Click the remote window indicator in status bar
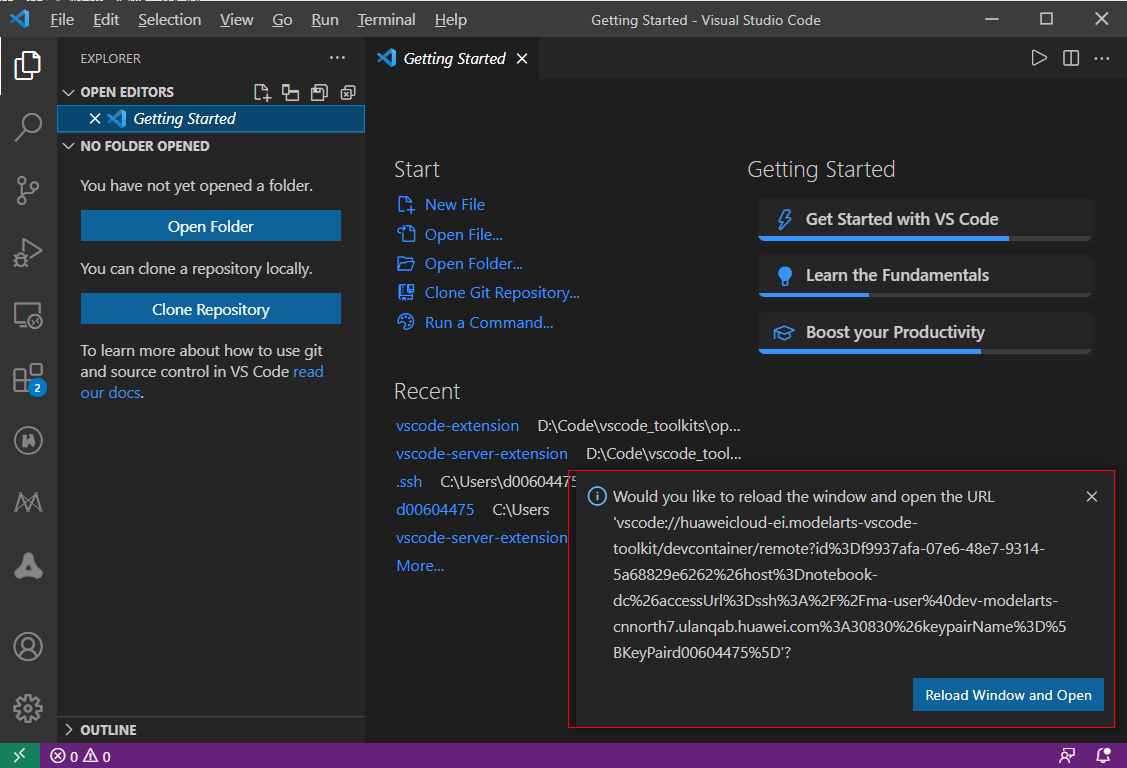 pos(19,756)
